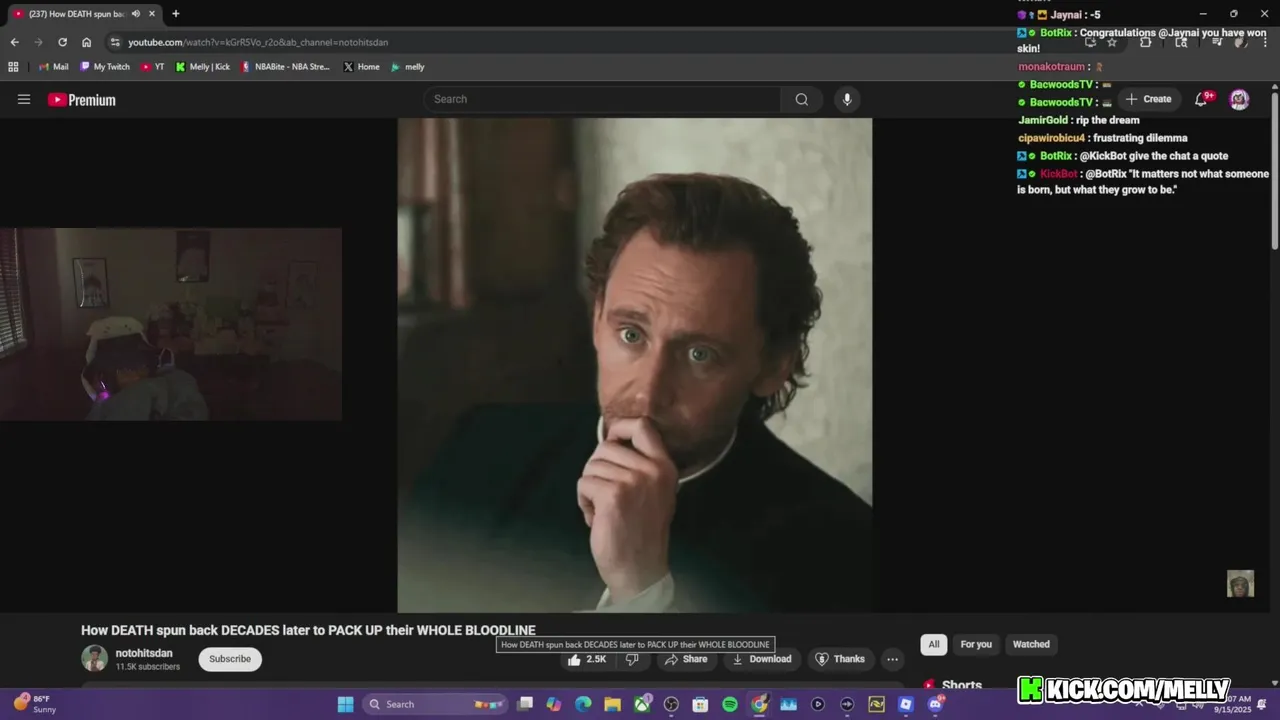1280x720 pixels.
Task: Open notohitsdan channel avatar
Action: (x=94, y=659)
